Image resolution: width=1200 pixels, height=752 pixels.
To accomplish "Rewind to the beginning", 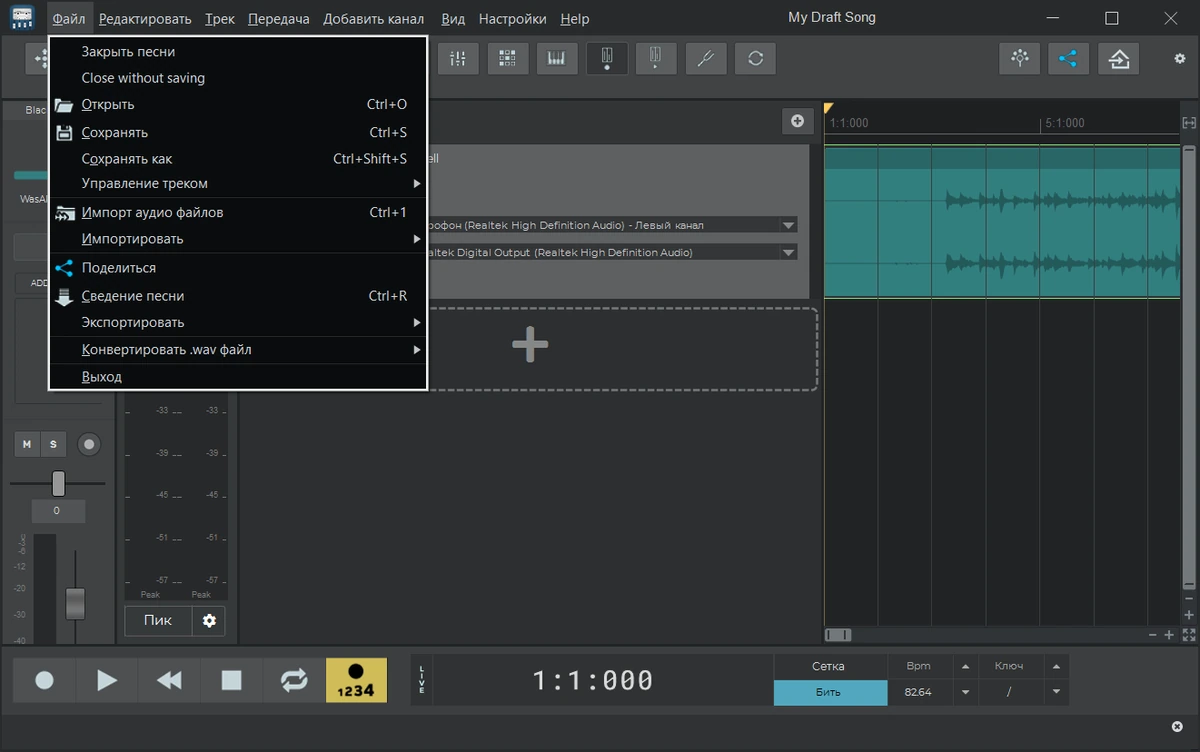I will click(x=169, y=680).
